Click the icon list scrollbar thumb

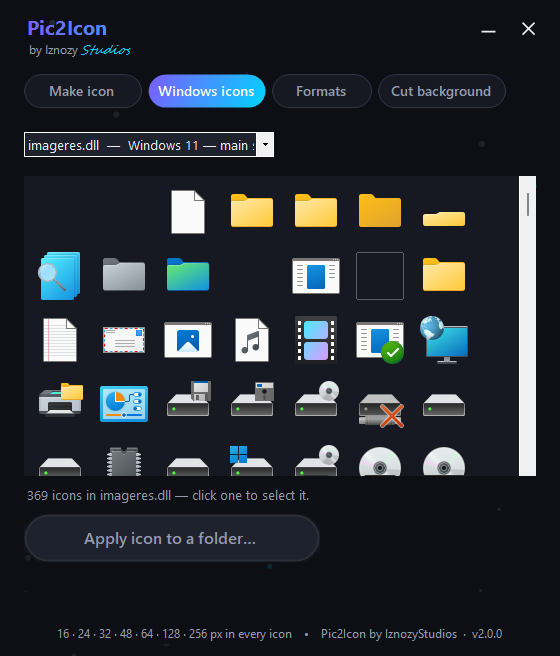coord(528,205)
